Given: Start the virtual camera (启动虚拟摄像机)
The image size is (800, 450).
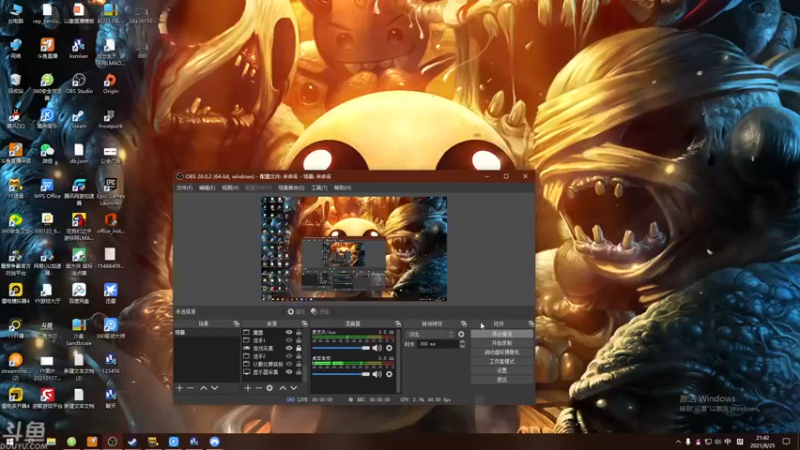Looking at the screenshot, I should click(502, 353).
